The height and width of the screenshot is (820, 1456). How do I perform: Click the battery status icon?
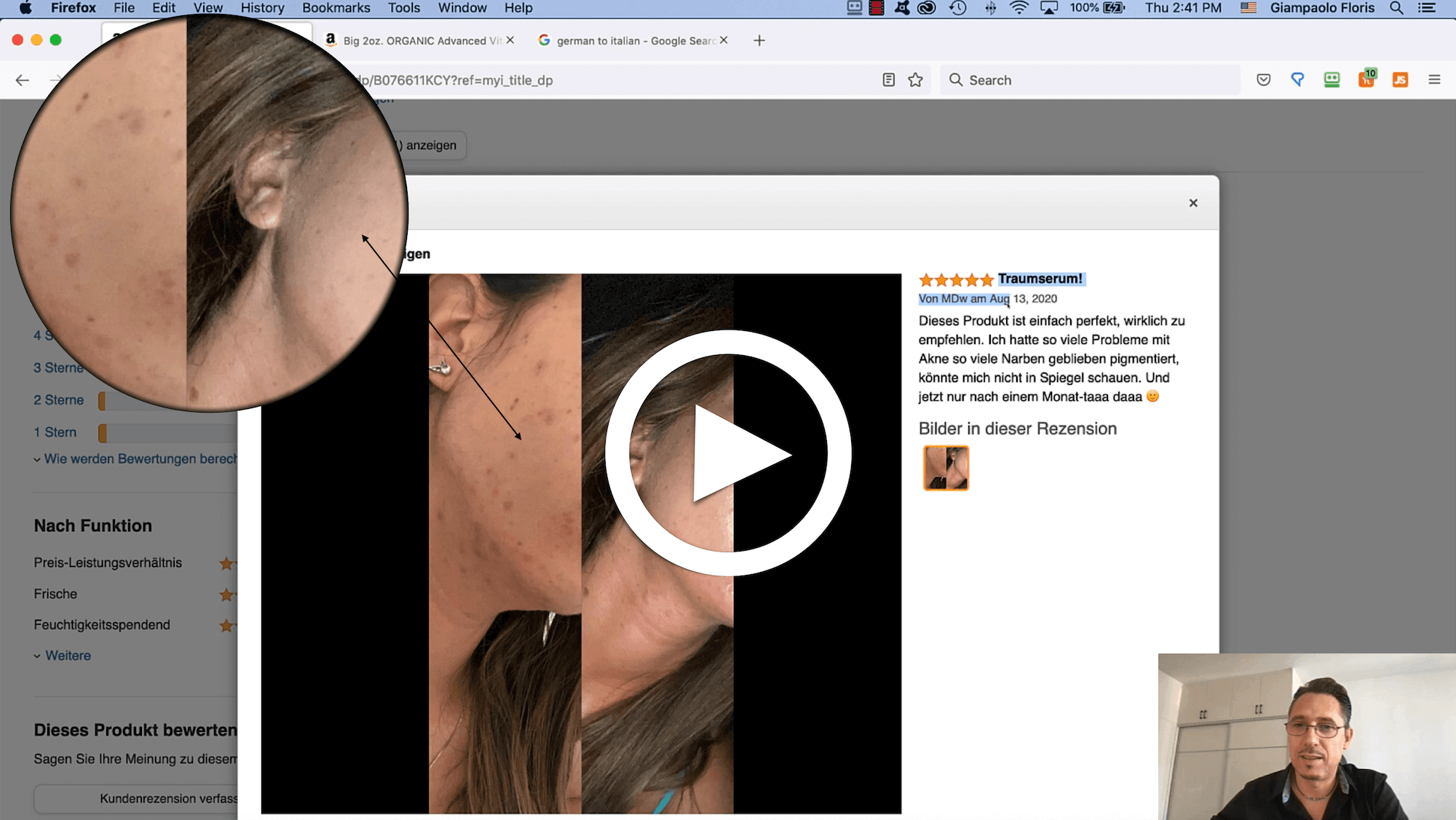coord(1115,8)
